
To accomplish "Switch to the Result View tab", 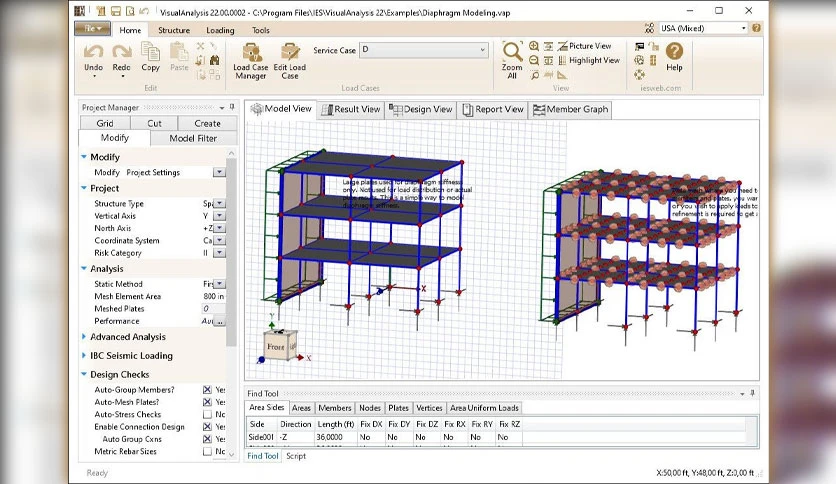I will [x=351, y=109].
